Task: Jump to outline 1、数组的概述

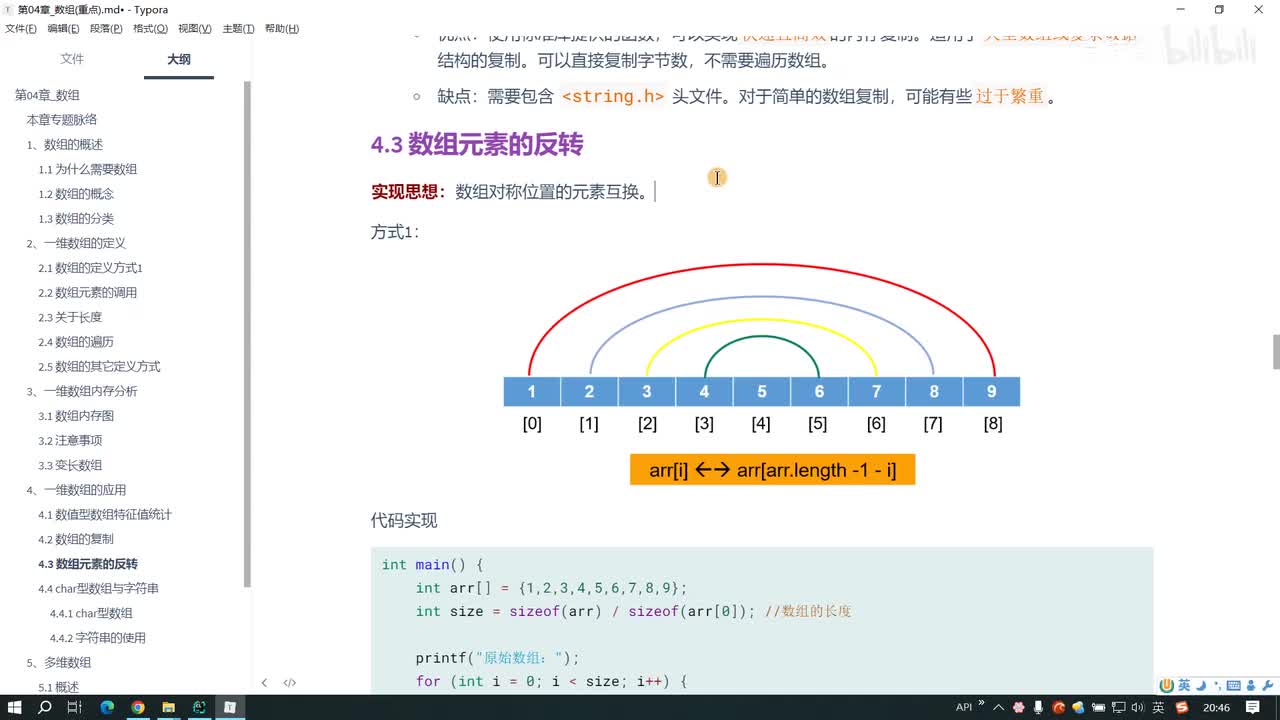Action: click(x=65, y=145)
